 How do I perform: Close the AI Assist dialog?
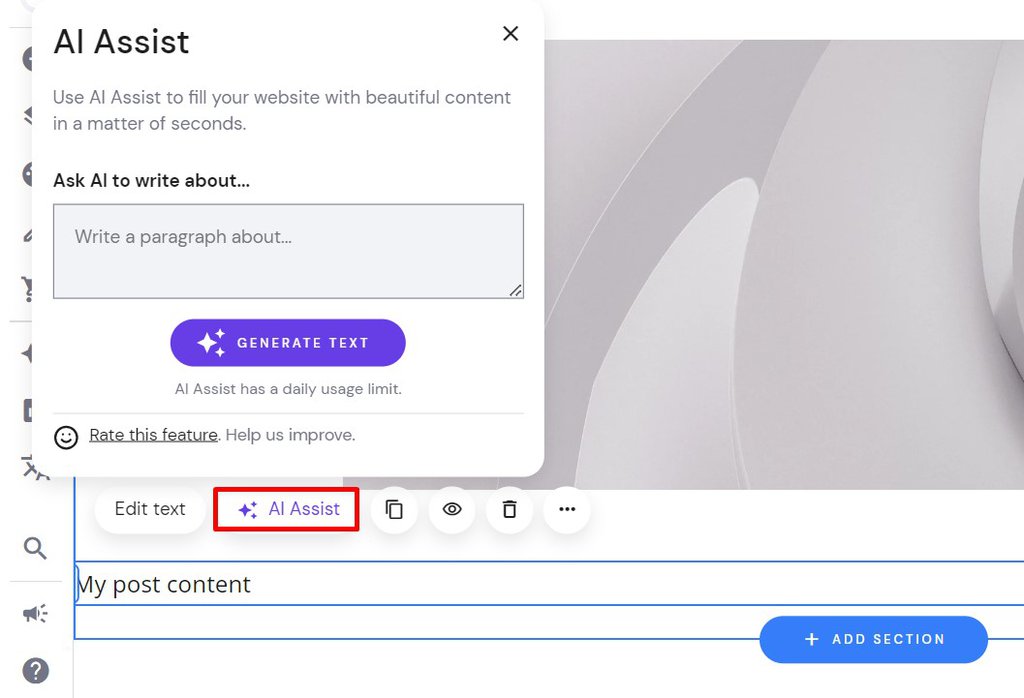[x=511, y=33]
